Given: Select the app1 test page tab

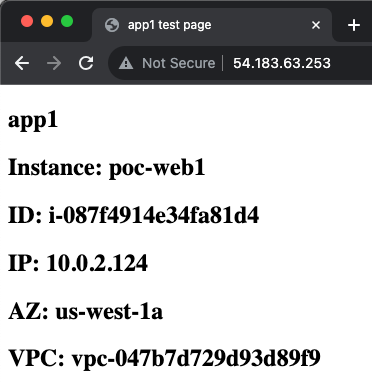Looking at the screenshot, I should click(212, 25).
